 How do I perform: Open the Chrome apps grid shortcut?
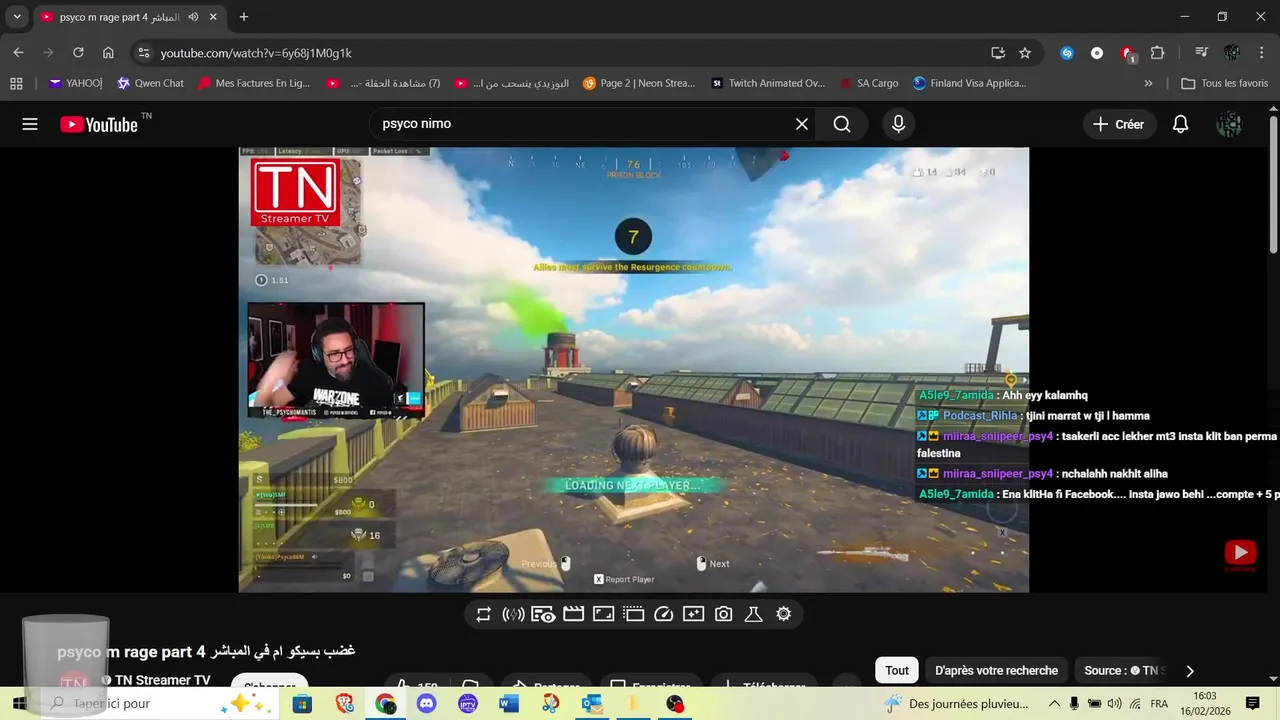[x=16, y=83]
